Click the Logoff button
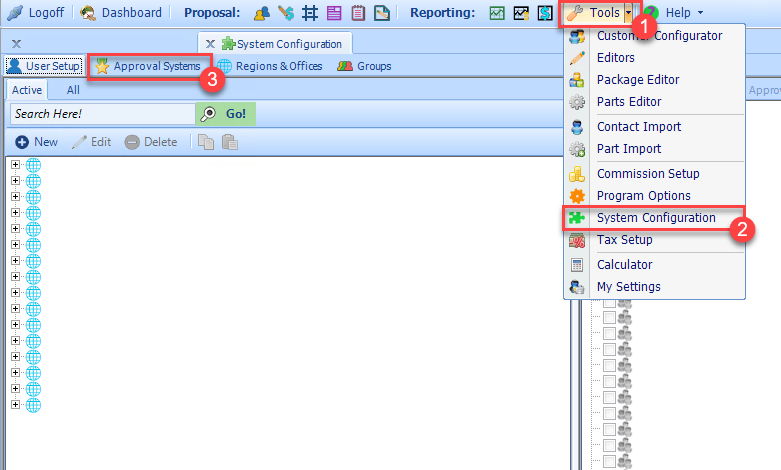Viewport: 781px width, 470px height. (35, 13)
